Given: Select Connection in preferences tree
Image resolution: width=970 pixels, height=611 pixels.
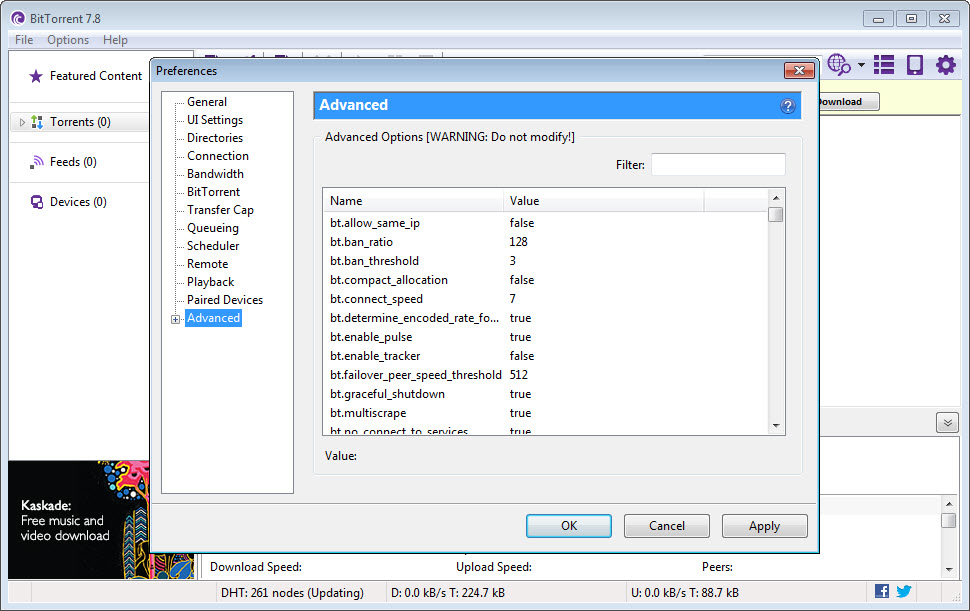Looking at the screenshot, I should pyautogui.click(x=218, y=156).
